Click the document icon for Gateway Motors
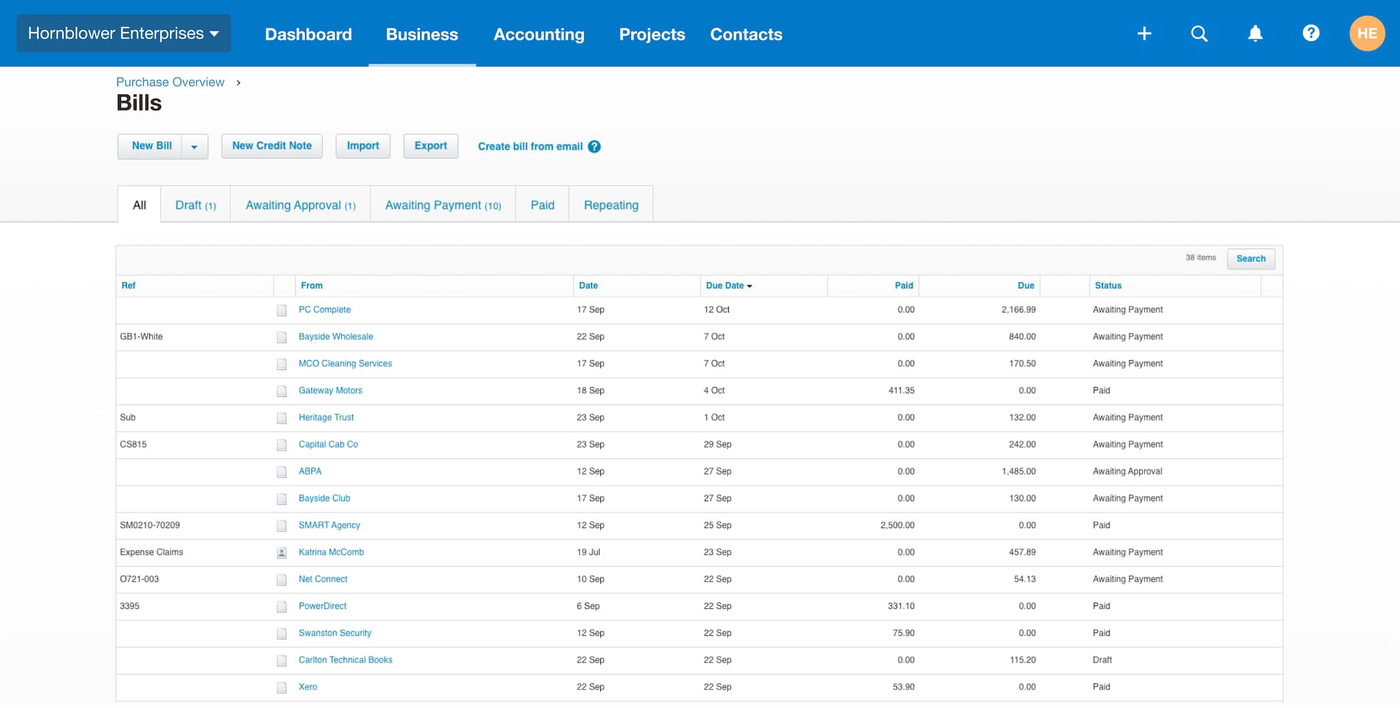 coord(282,391)
